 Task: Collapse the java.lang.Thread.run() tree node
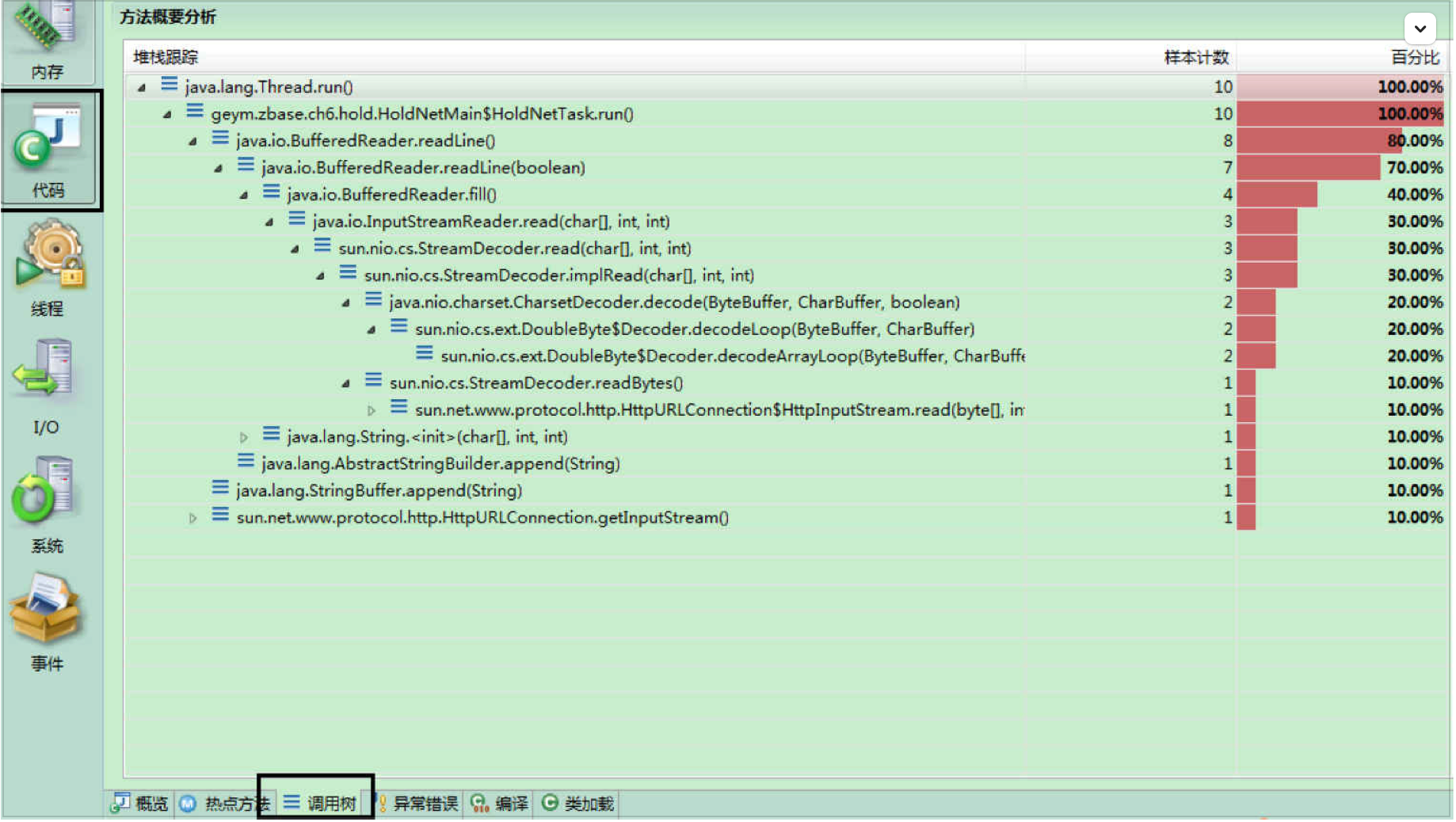pyautogui.click(x=142, y=87)
